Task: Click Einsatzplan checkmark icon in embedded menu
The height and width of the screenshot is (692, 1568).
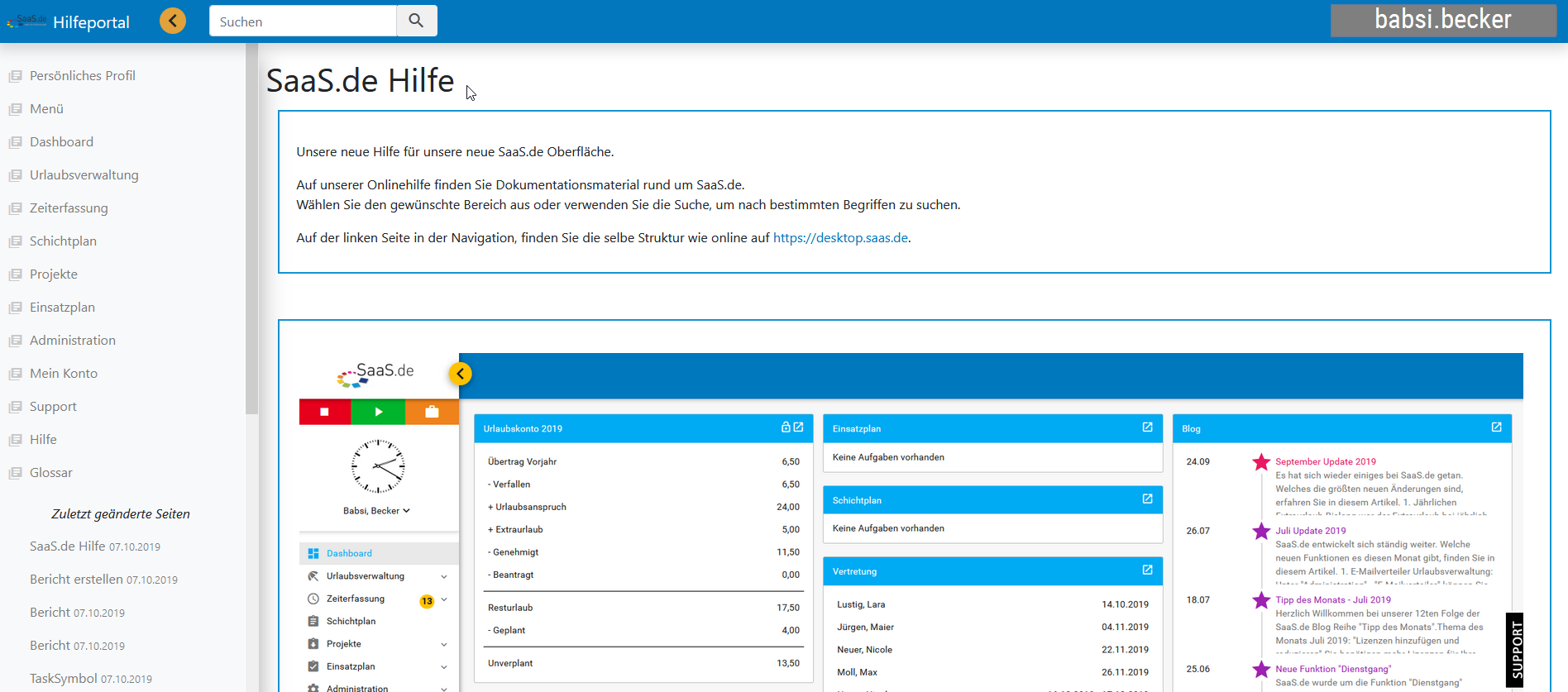Action: pyautogui.click(x=313, y=666)
